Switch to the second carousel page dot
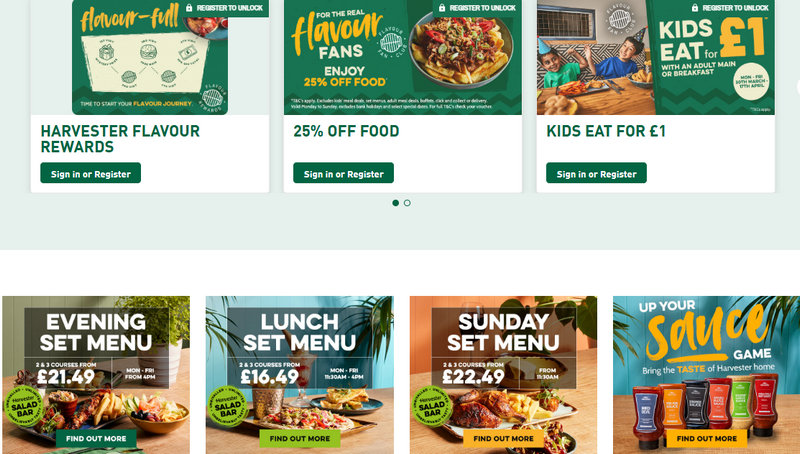This screenshot has width=800, height=454. coord(407,203)
